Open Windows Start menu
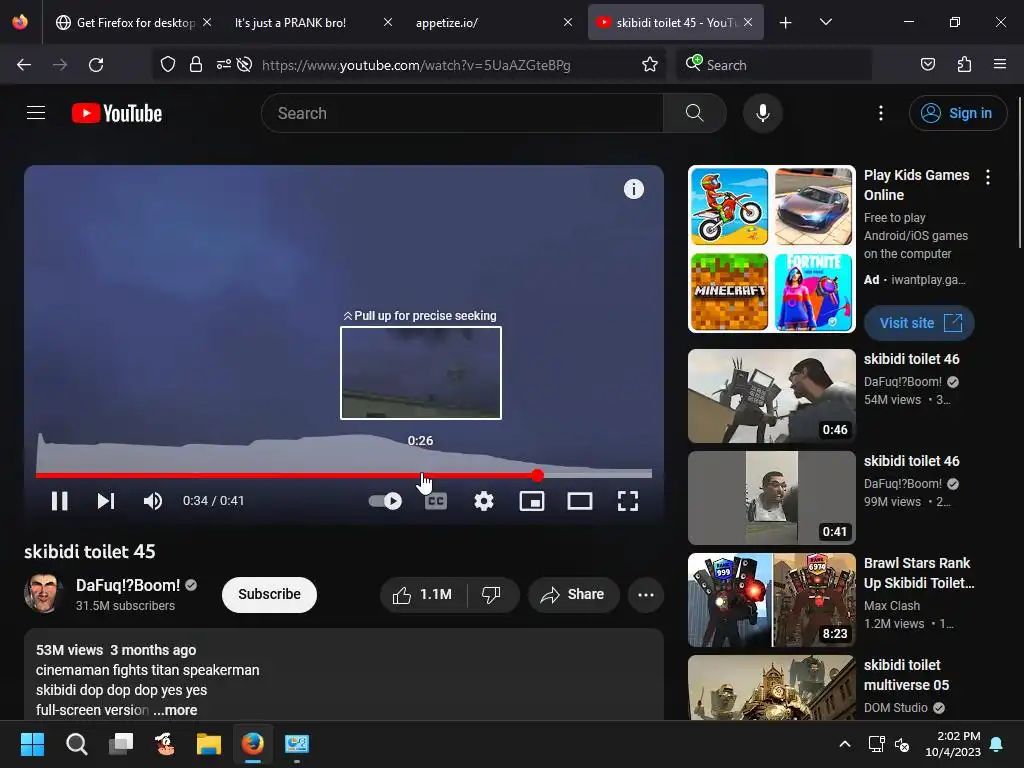The width and height of the screenshot is (1024, 768). pyautogui.click(x=32, y=744)
